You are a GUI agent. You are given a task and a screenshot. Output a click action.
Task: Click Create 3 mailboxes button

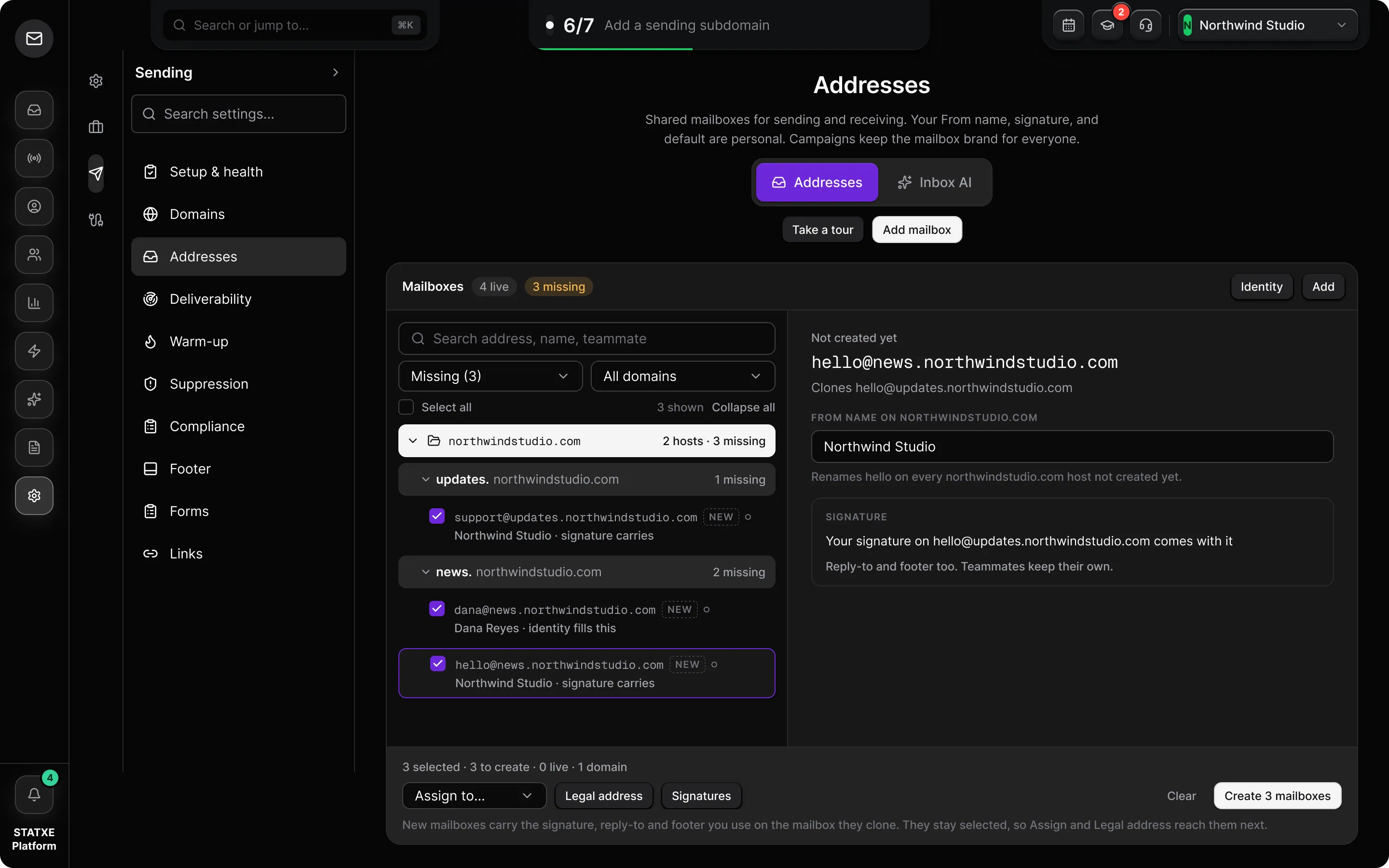point(1277,796)
